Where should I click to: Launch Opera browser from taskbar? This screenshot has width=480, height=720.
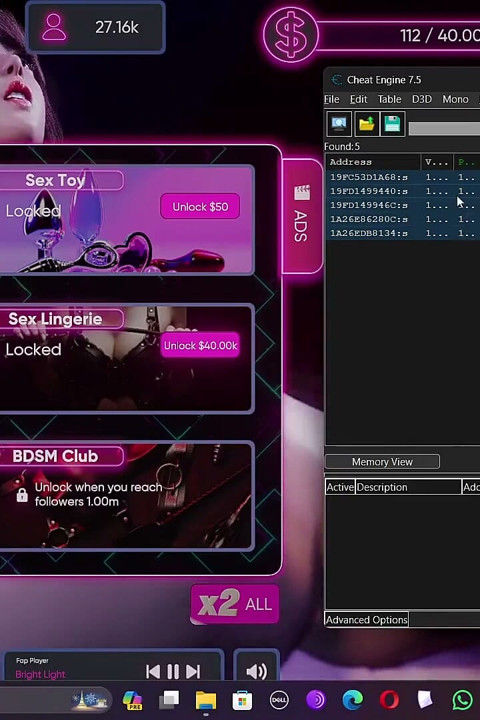click(x=389, y=700)
